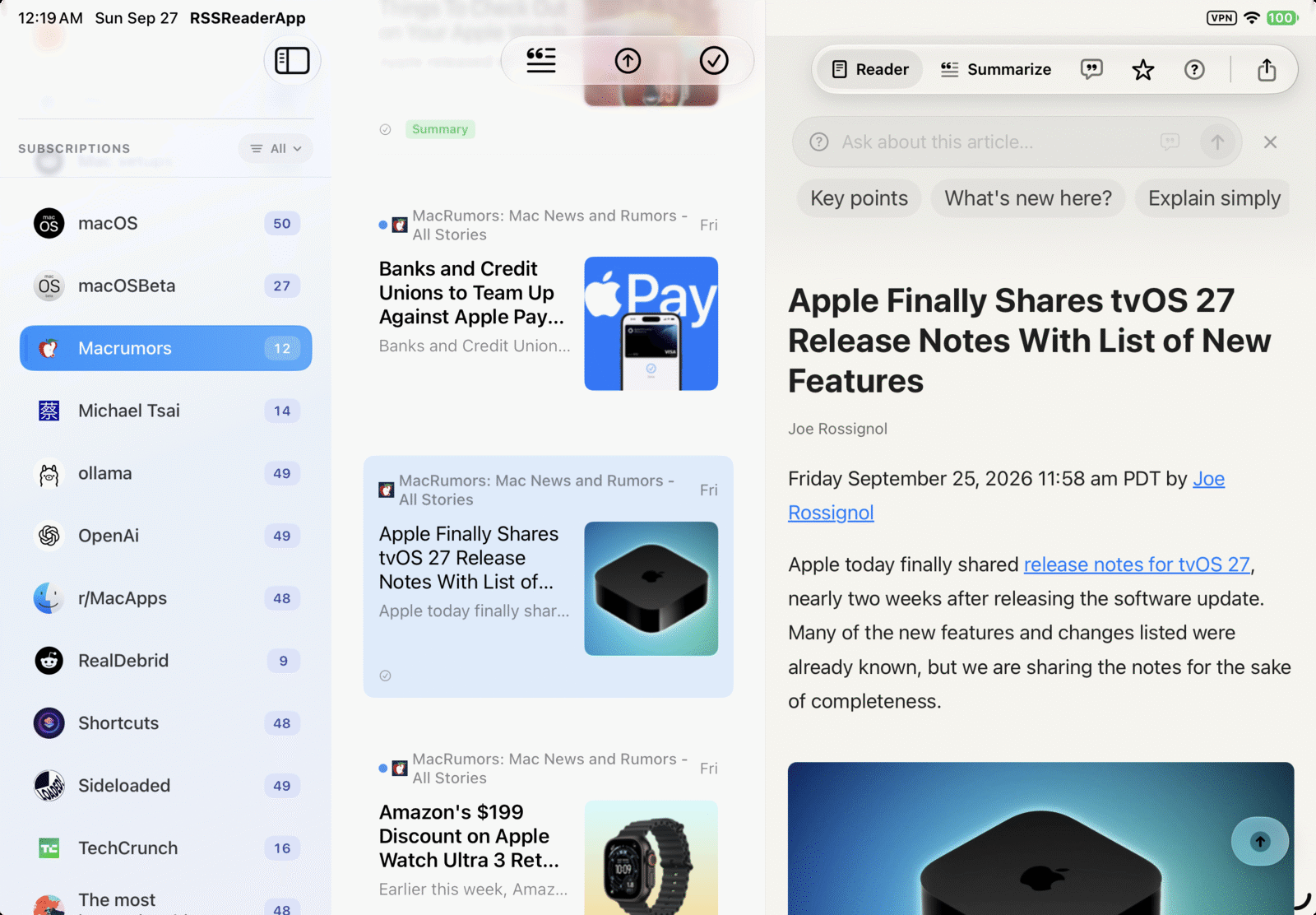Select the Shortcuts subscription
Viewport: 1316px width, 915px height.
pos(166,723)
